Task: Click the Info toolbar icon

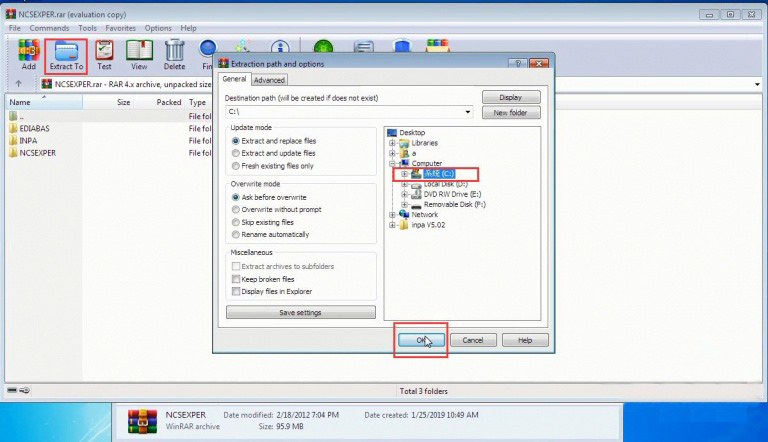Action: pyautogui.click(x=280, y=47)
